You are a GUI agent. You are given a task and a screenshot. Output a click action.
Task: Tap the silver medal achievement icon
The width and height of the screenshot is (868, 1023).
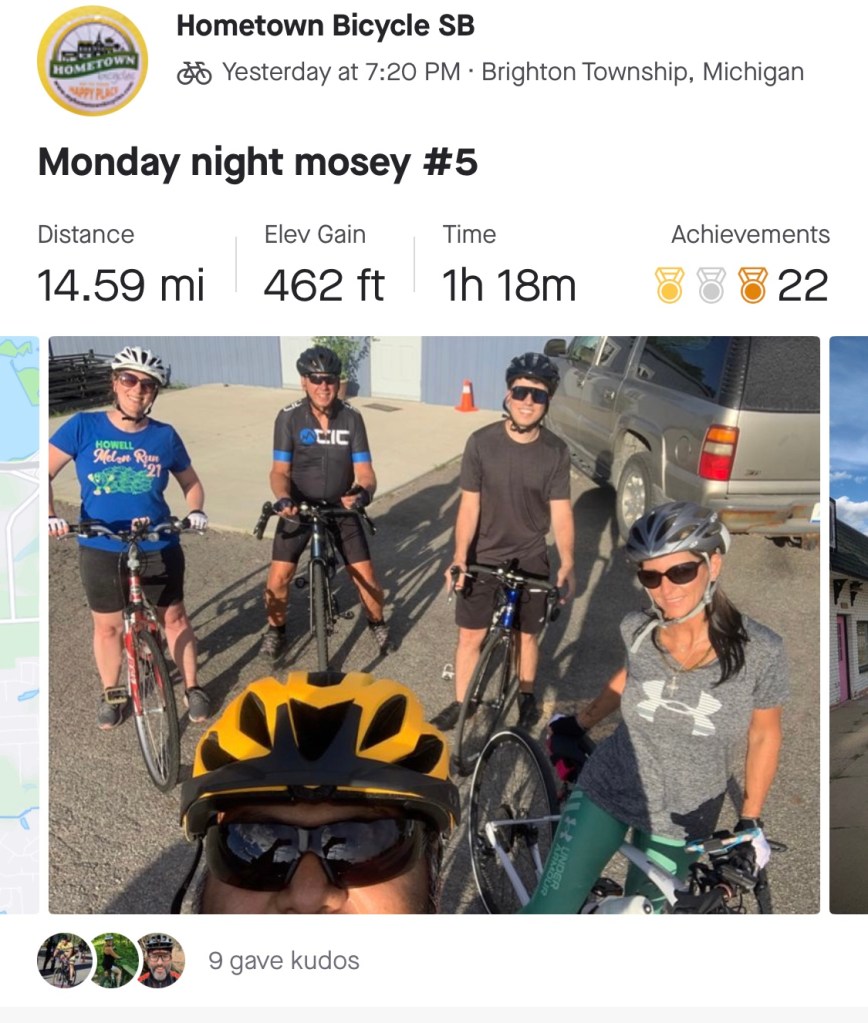tap(710, 285)
